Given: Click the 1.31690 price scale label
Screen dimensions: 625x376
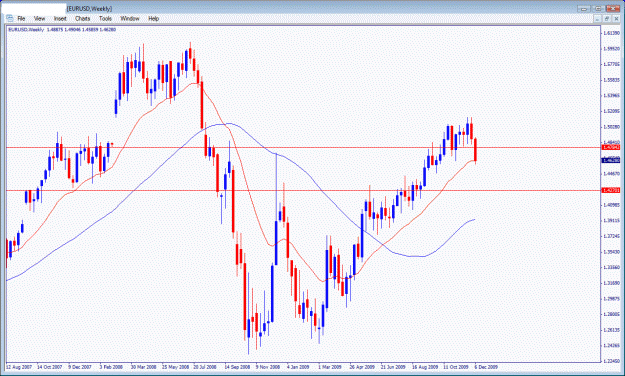Looking at the screenshot, I should pyautogui.click(x=611, y=283).
